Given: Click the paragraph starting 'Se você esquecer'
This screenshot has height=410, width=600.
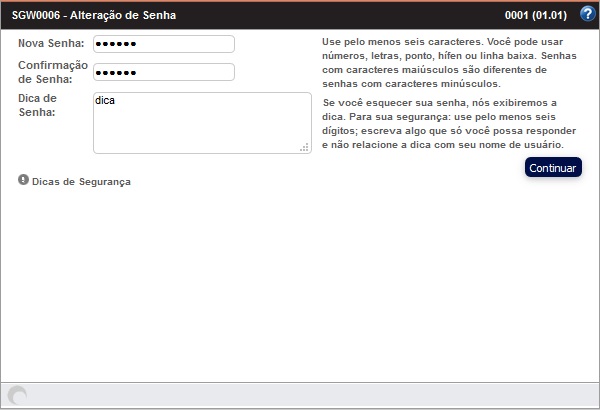Looking at the screenshot, I should click(x=446, y=124).
